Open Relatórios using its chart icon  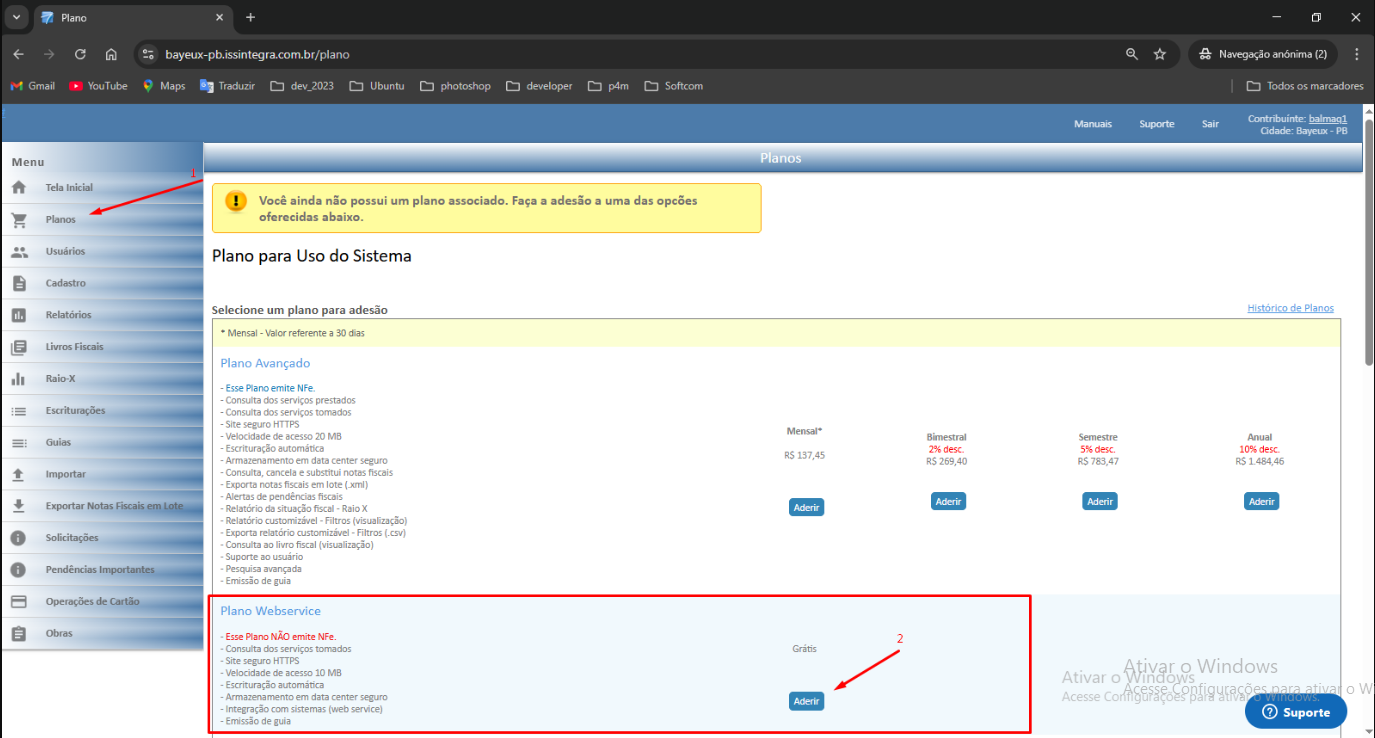(18, 314)
